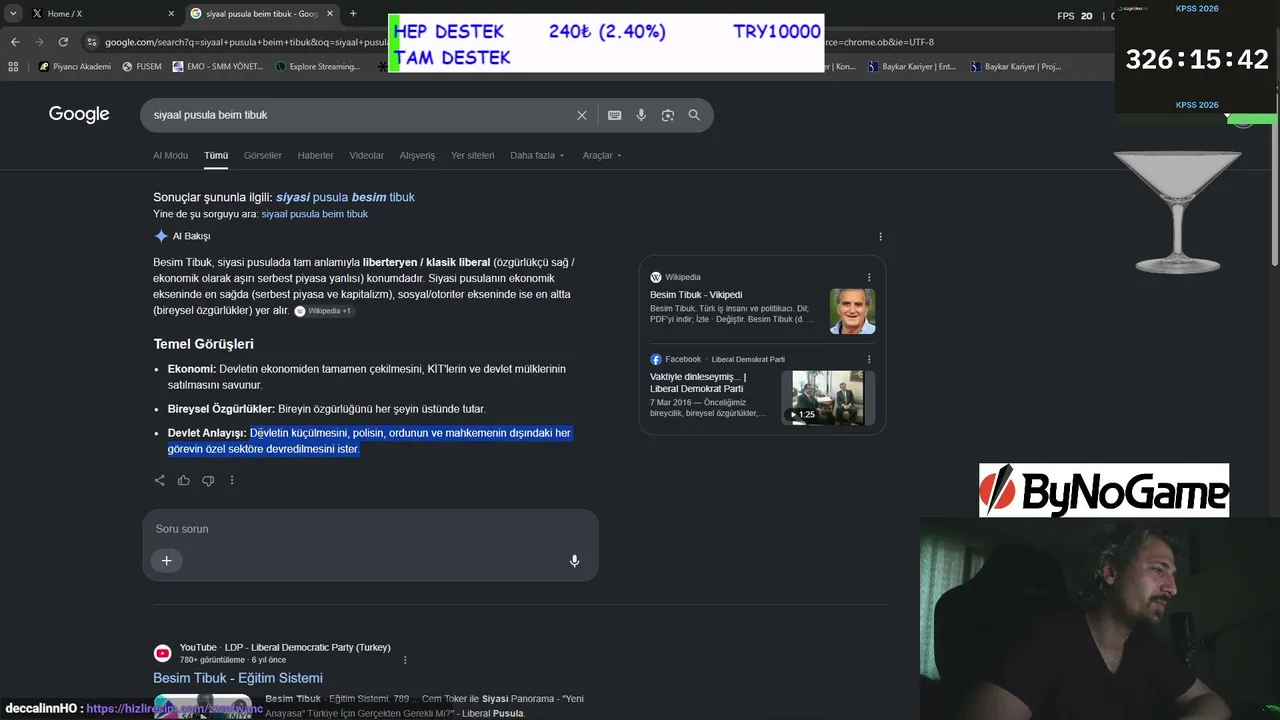This screenshot has height=720, width=1280.
Task: Clear the search box with the X icon
Action: point(582,115)
